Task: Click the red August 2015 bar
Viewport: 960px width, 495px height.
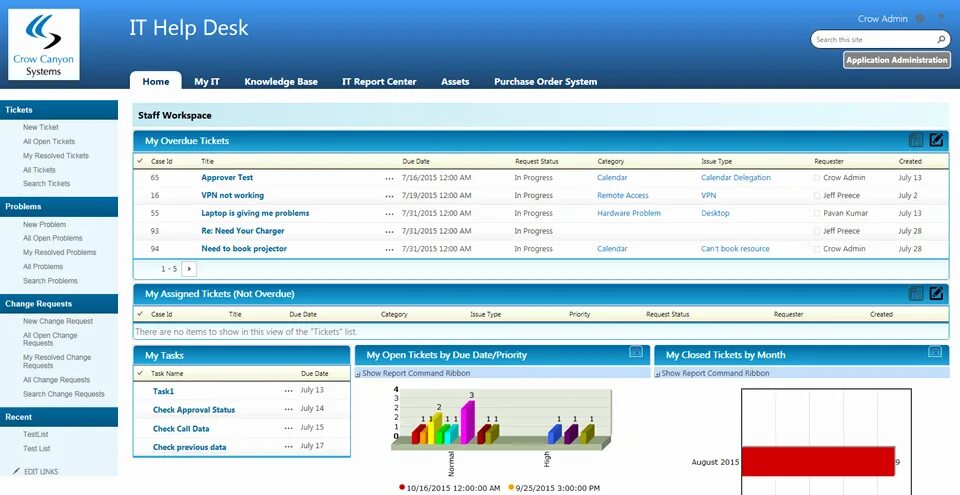Action: (x=818, y=461)
